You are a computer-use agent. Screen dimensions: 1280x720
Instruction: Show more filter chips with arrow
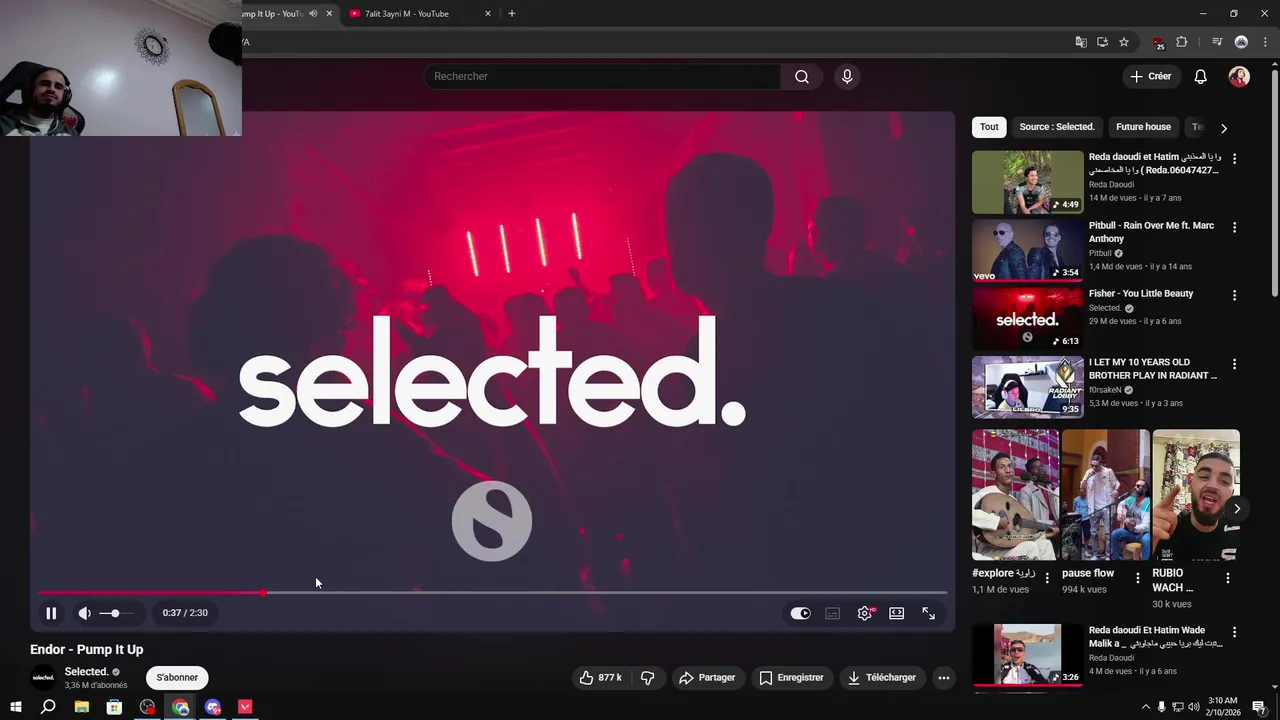1223,128
